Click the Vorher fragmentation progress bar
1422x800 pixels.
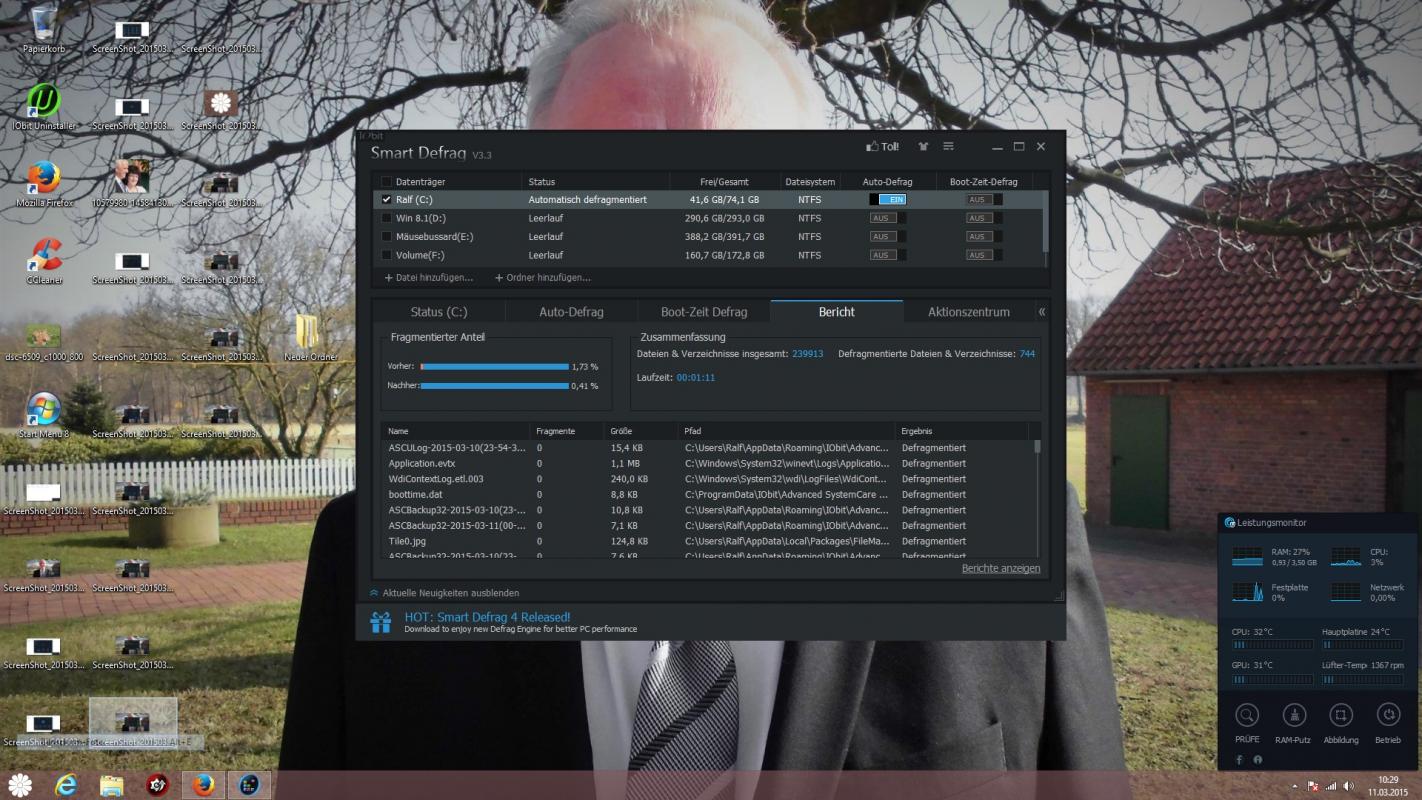click(494, 367)
